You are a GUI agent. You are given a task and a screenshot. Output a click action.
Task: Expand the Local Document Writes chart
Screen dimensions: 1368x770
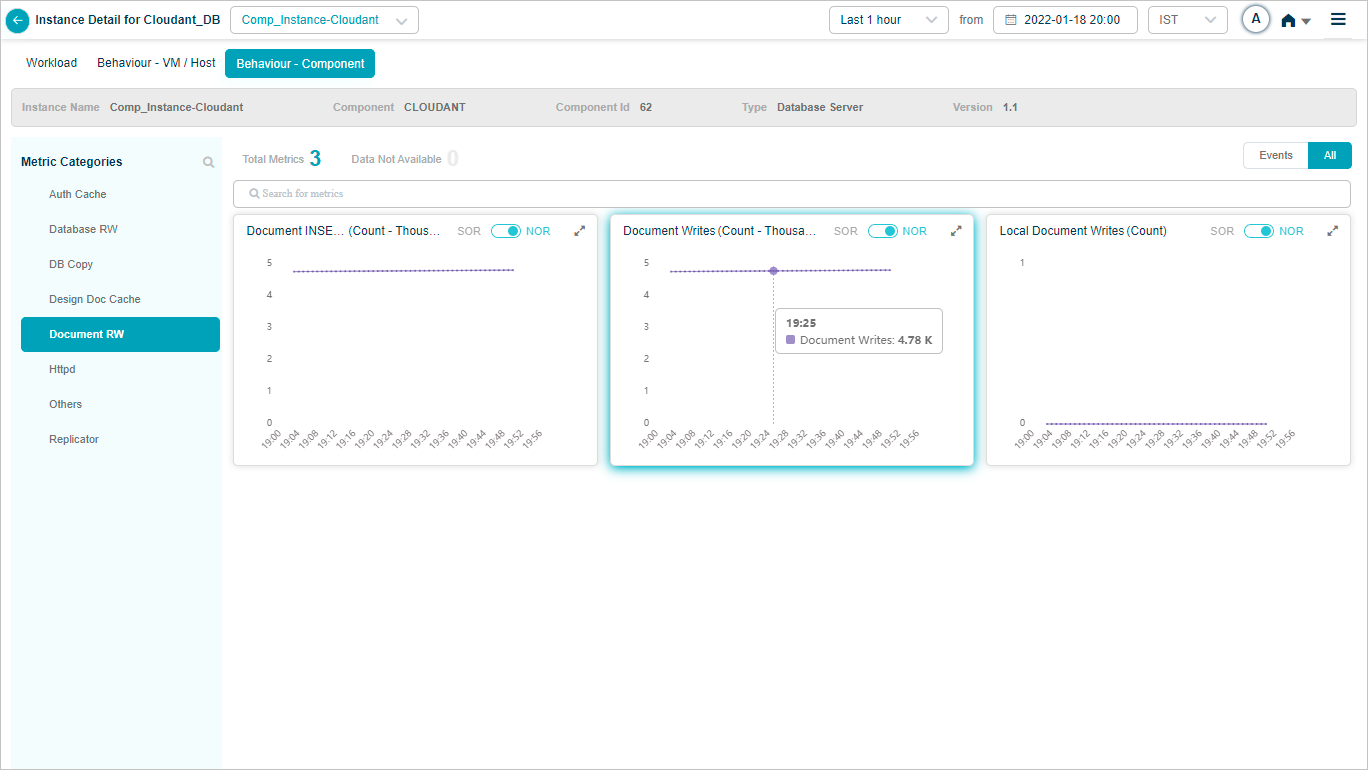click(x=1332, y=231)
